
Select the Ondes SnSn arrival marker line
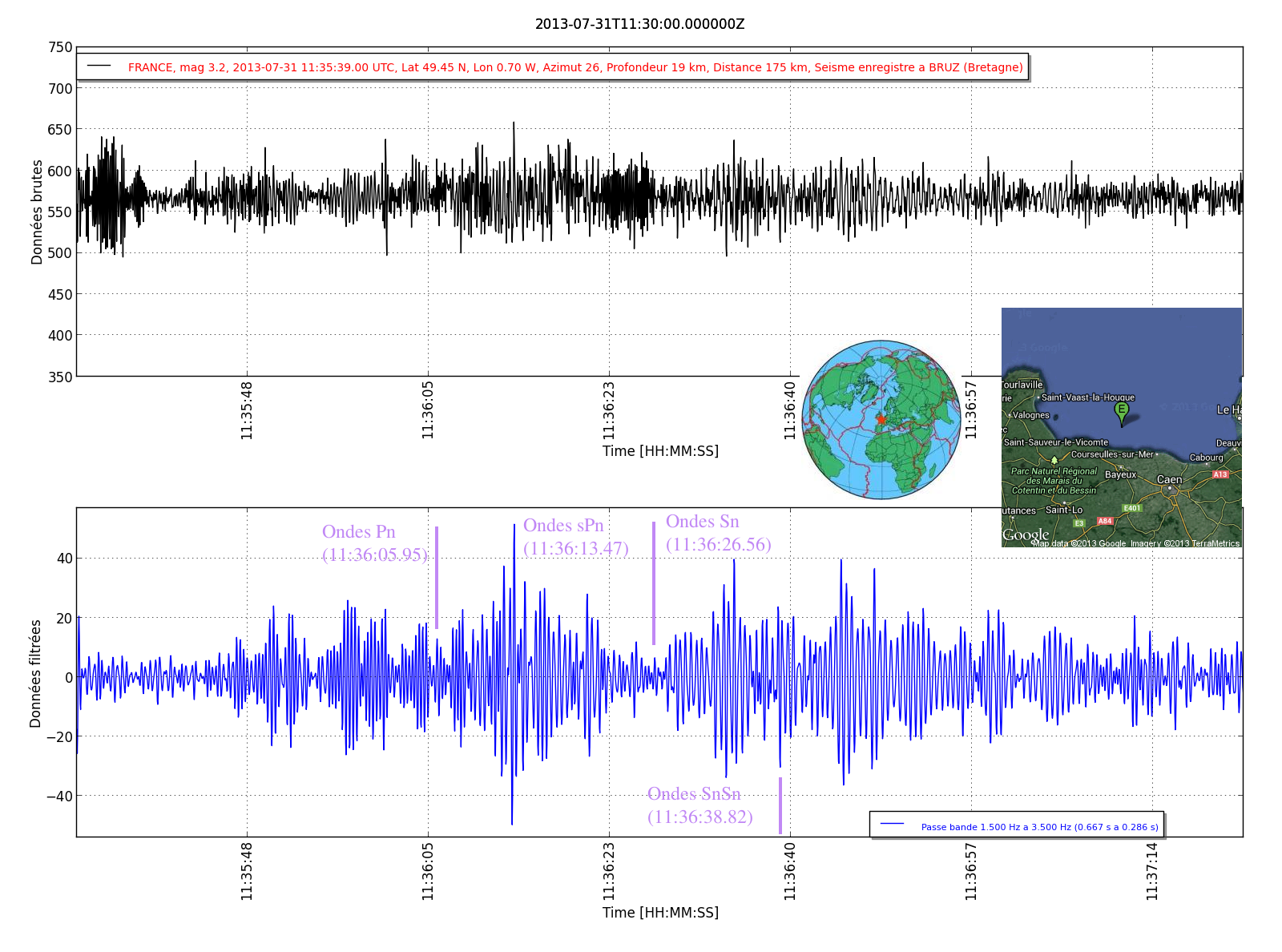tap(780, 805)
